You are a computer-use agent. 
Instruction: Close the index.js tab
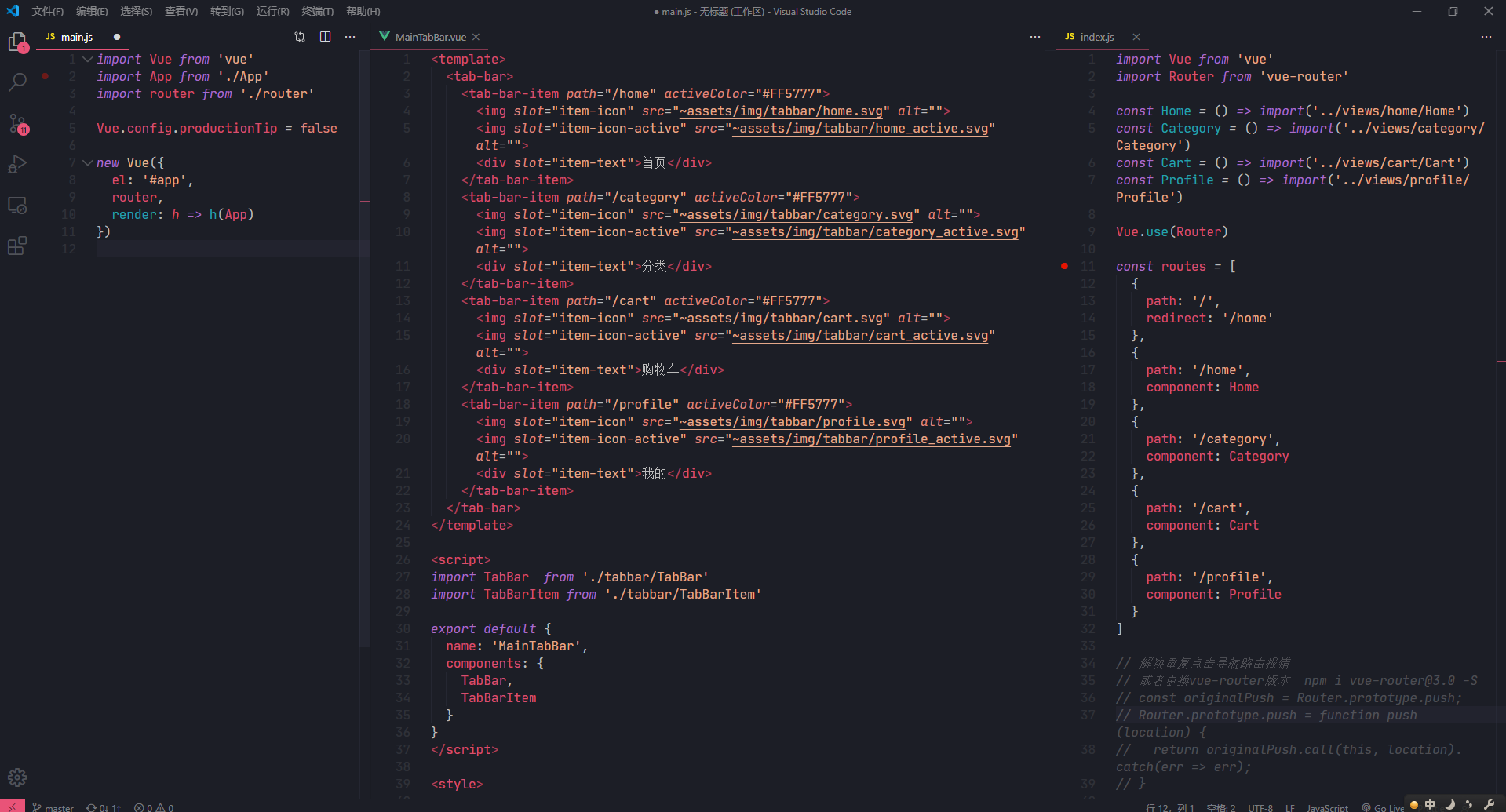coord(1136,37)
